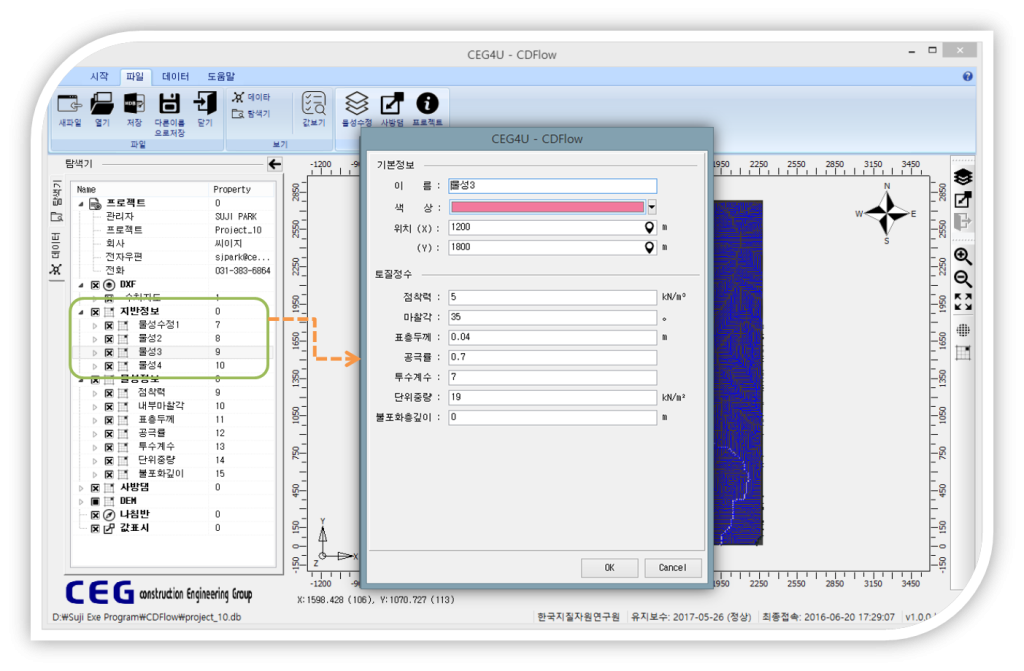Expand the 물성4 tree node
Image resolution: width=1024 pixels, height=671 pixels.
click(95, 366)
